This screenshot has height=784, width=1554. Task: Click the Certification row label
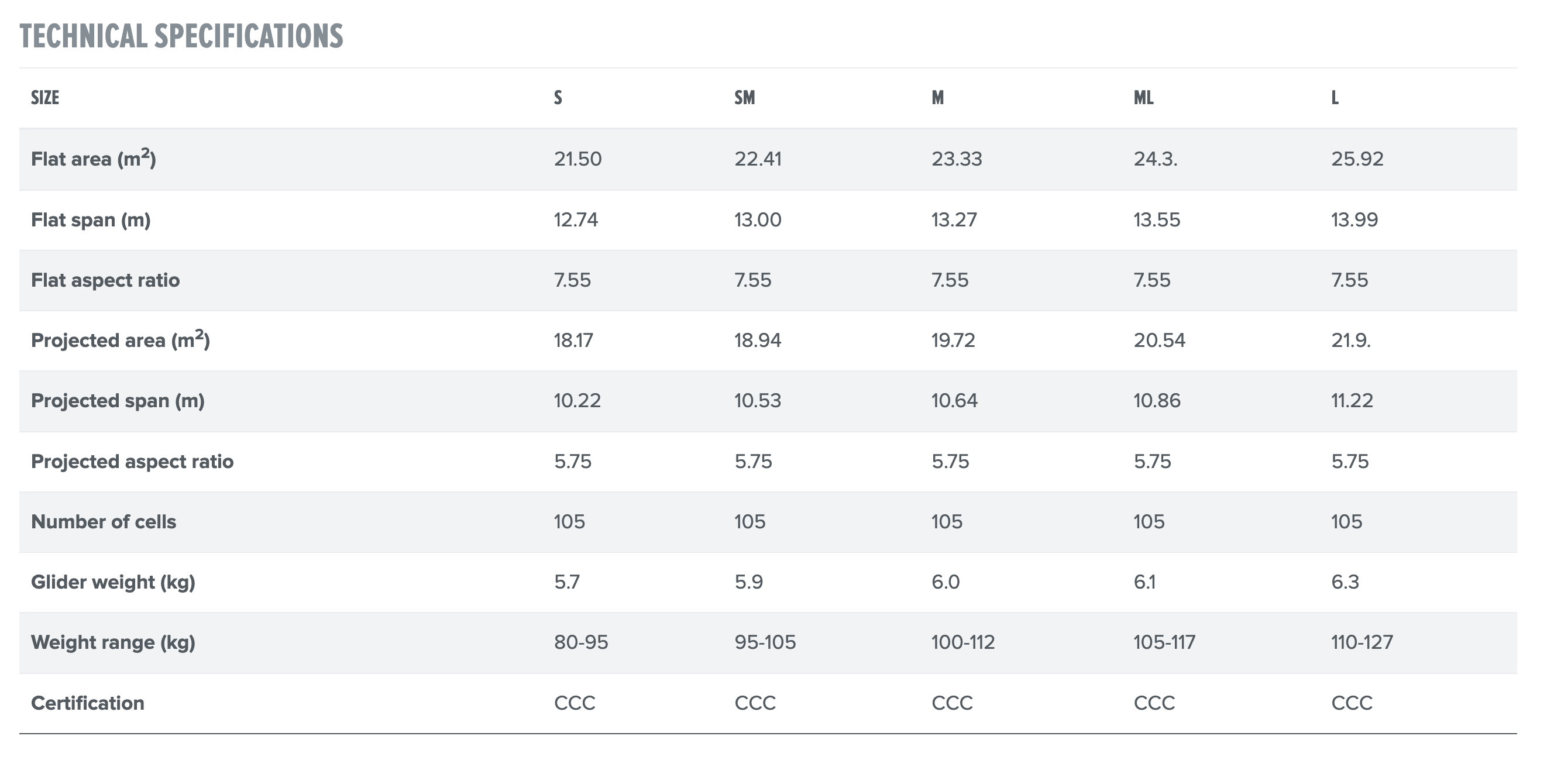[88, 703]
